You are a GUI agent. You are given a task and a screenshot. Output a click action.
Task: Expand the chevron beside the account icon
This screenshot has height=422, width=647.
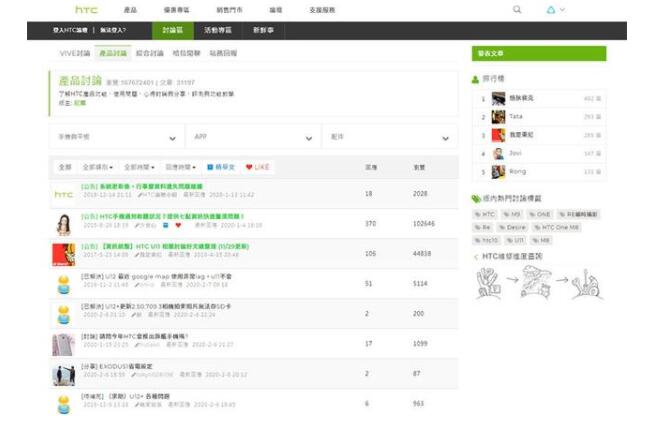coord(562,9)
